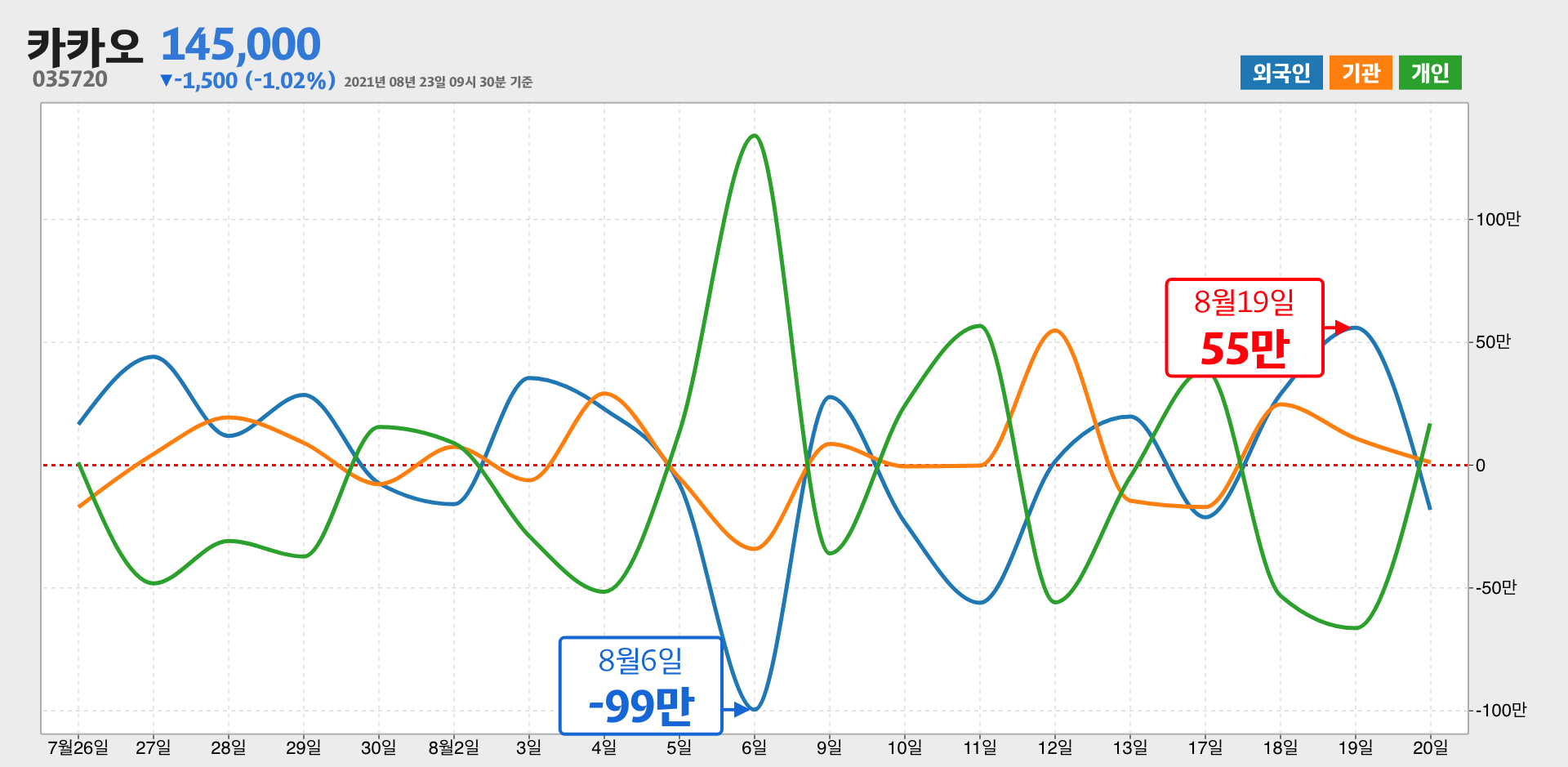Click the stock code 035720
This screenshot has height=767, width=1568.
click(x=70, y=79)
